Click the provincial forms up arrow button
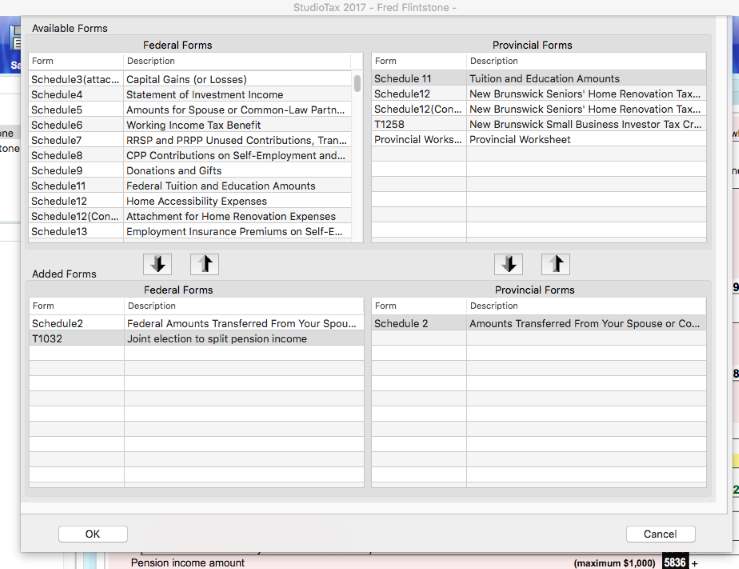The height and width of the screenshot is (569, 739). point(555,264)
